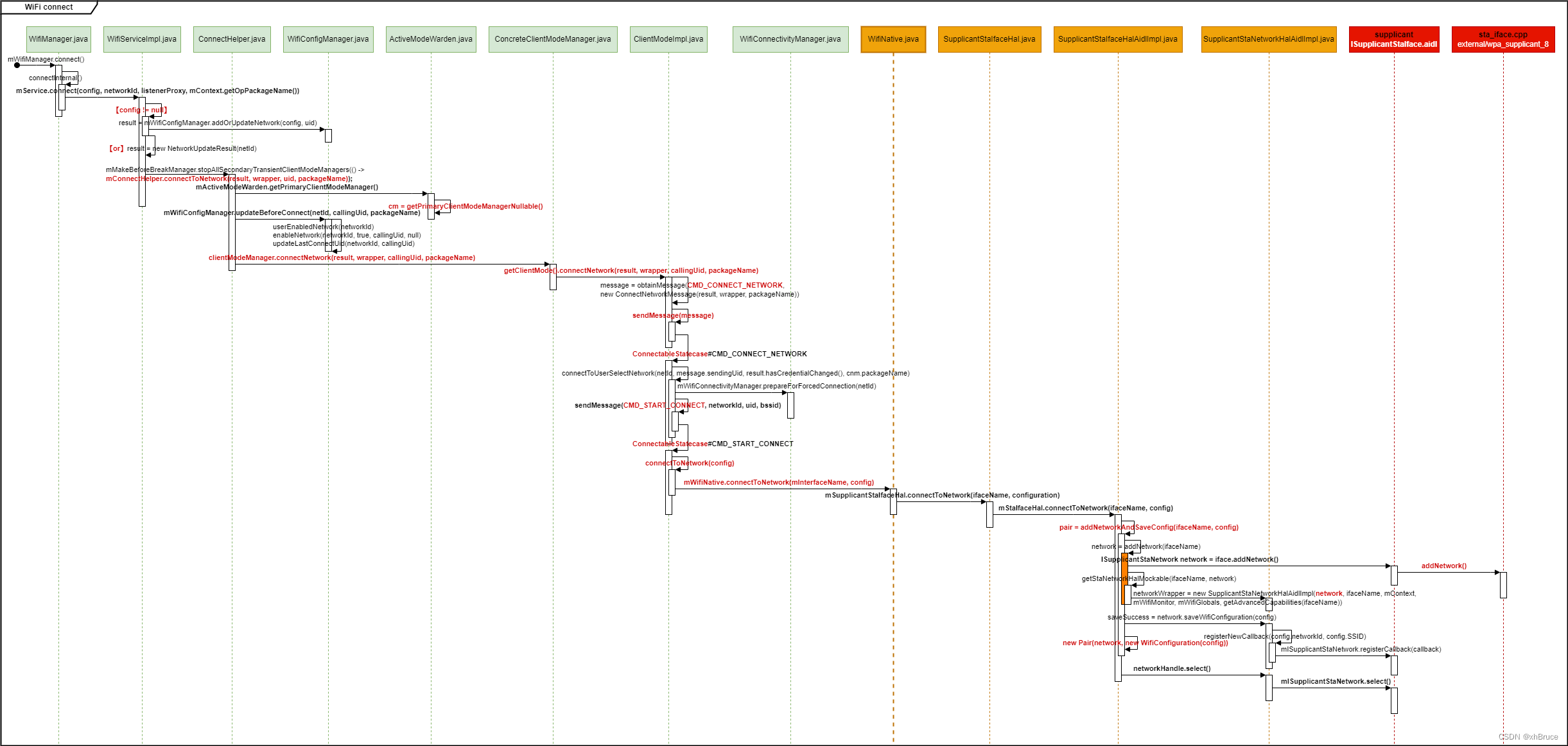Select the black start-node circle under WifiManager
The image size is (1568, 746).
click(17, 65)
